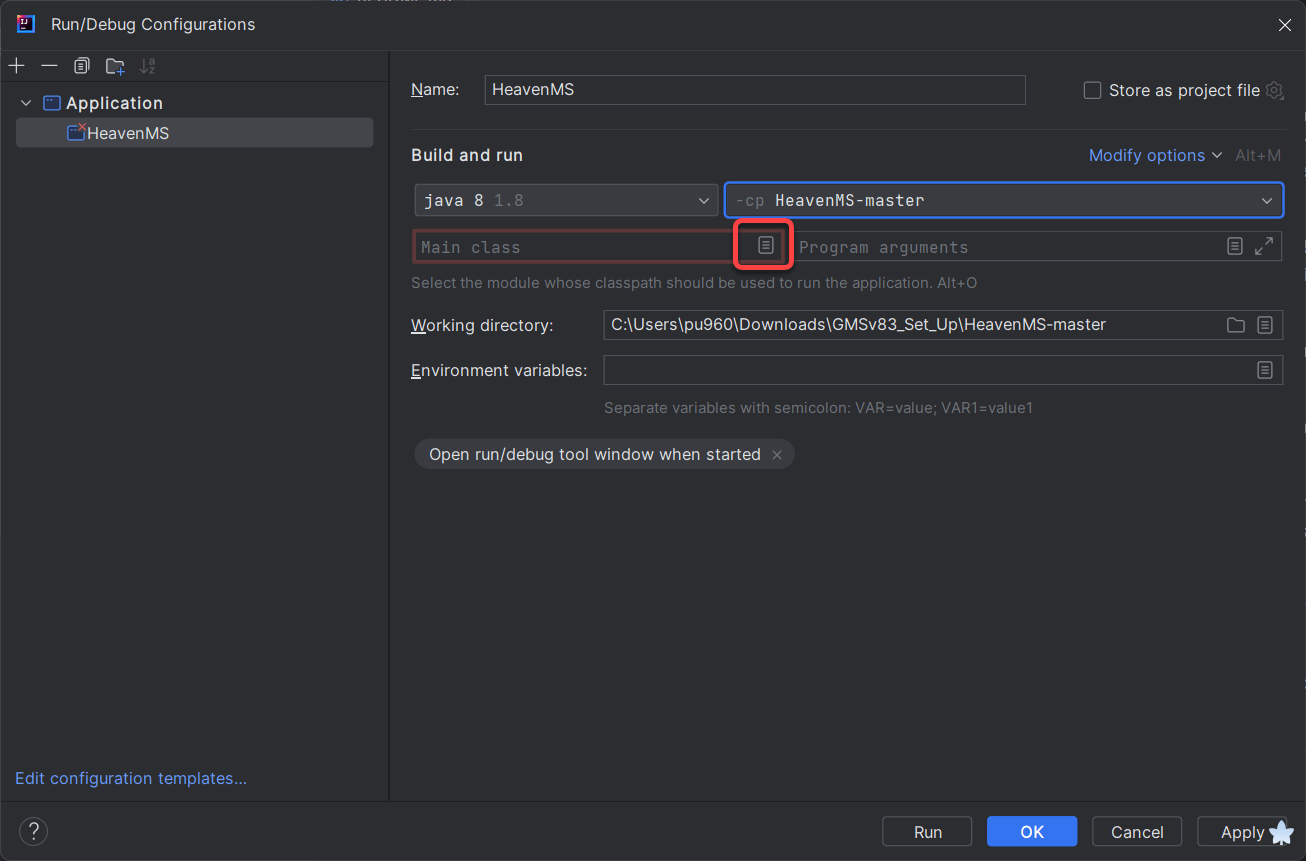Viewport: 1306px width, 861px height.
Task: Select the HeavenMS configuration item
Action: 194,133
